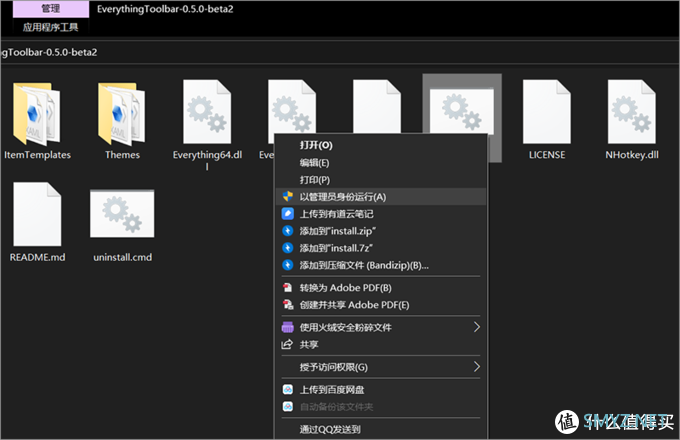
Task: Select 共享 menu entry
Action: pyautogui.click(x=381, y=344)
